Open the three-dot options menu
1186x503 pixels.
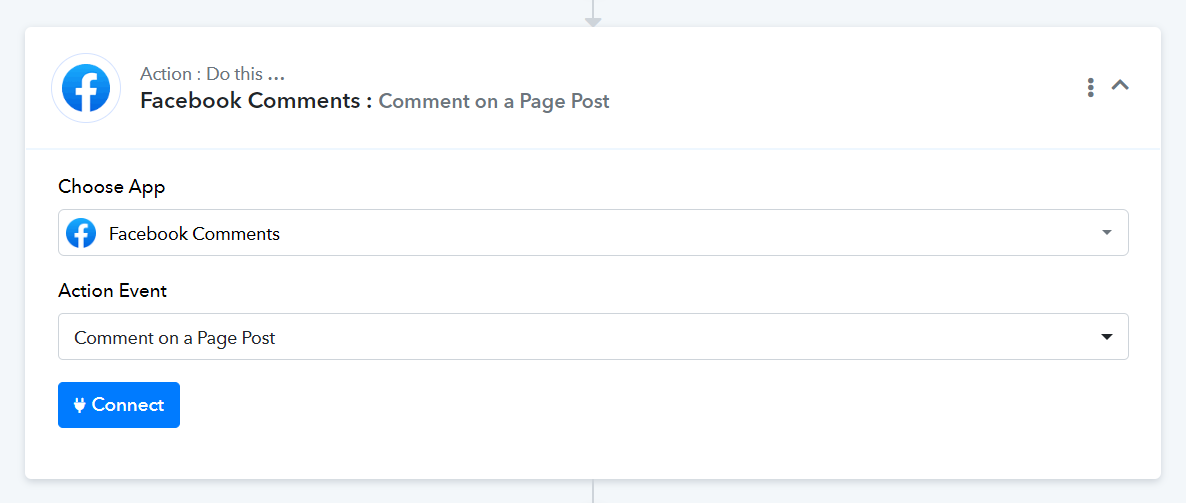point(1090,88)
